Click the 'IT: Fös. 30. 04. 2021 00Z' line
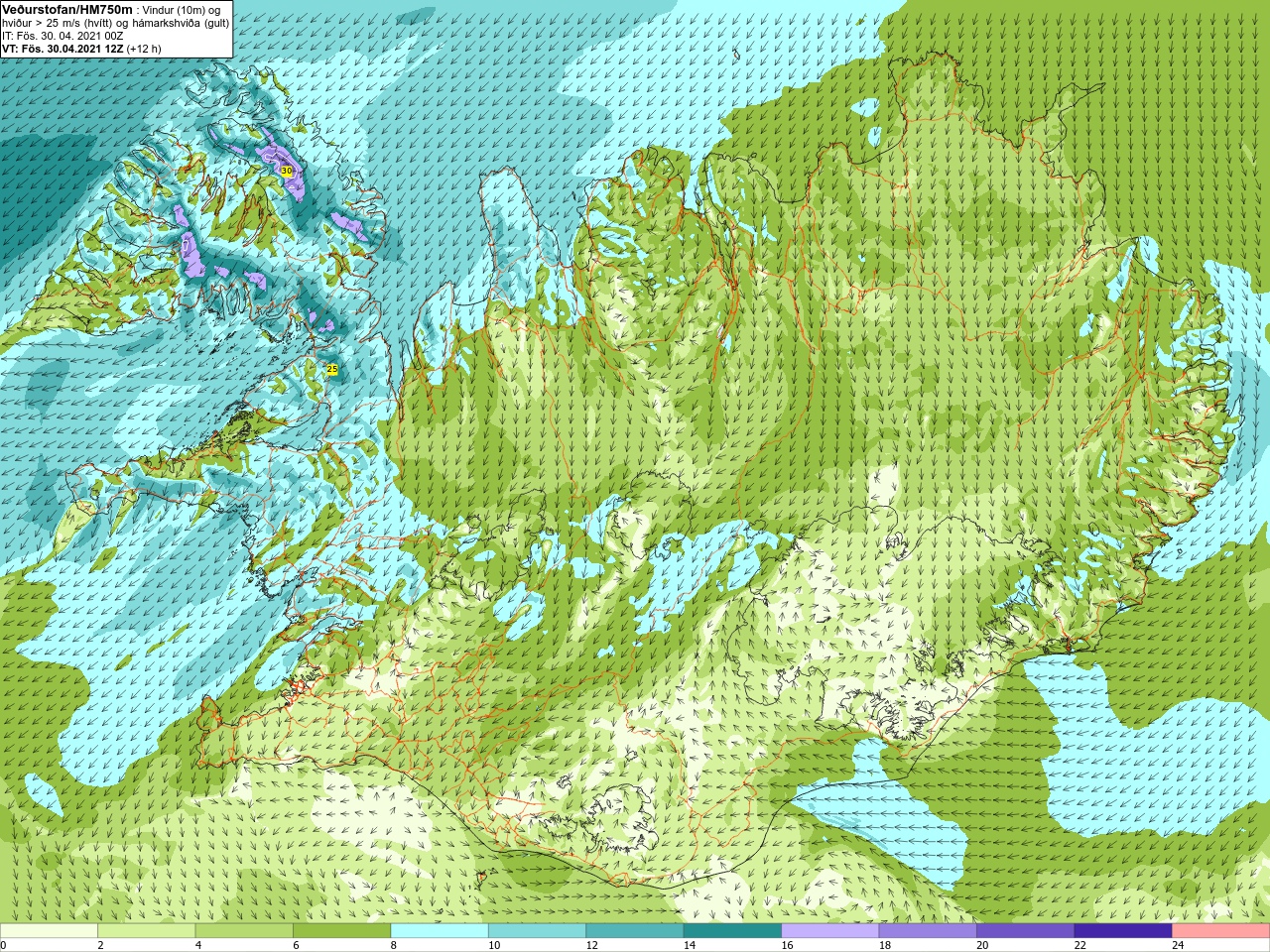Image resolution: width=1270 pixels, height=952 pixels. pos(63,36)
